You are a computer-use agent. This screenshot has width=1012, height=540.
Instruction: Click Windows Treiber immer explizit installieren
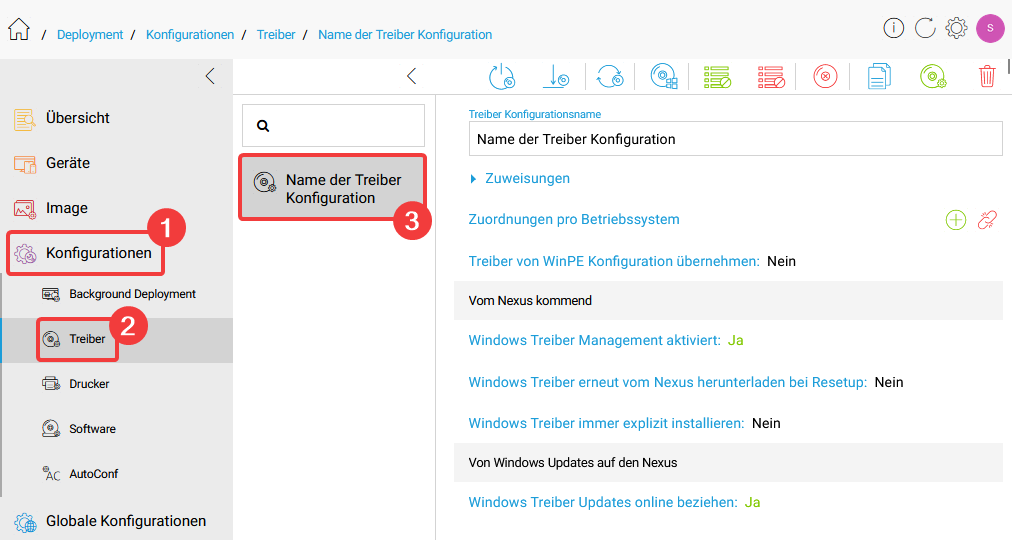(606, 424)
